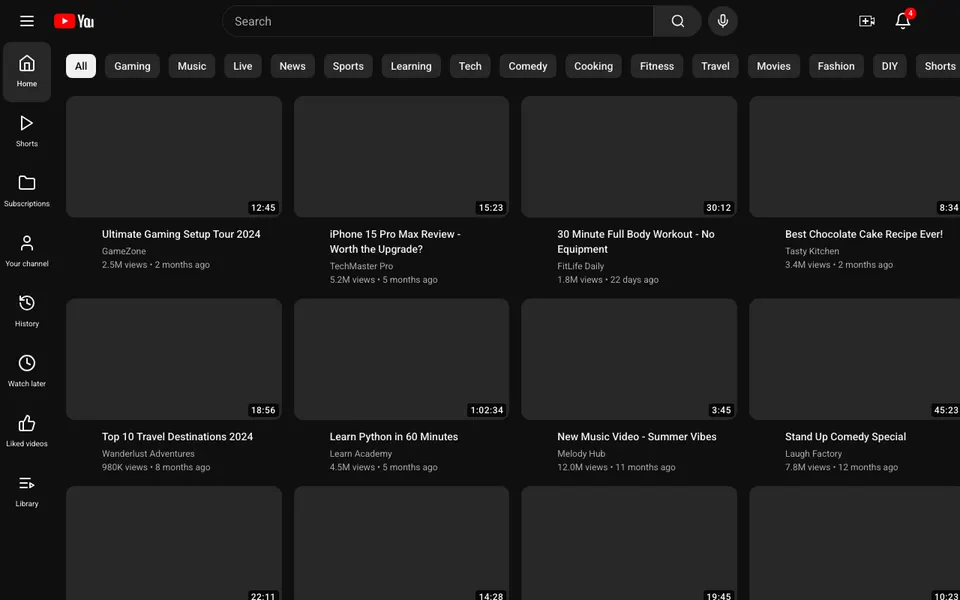The image size is (960, 600).
Task: Open Your channel in sidebar
Action: [27, 252]
